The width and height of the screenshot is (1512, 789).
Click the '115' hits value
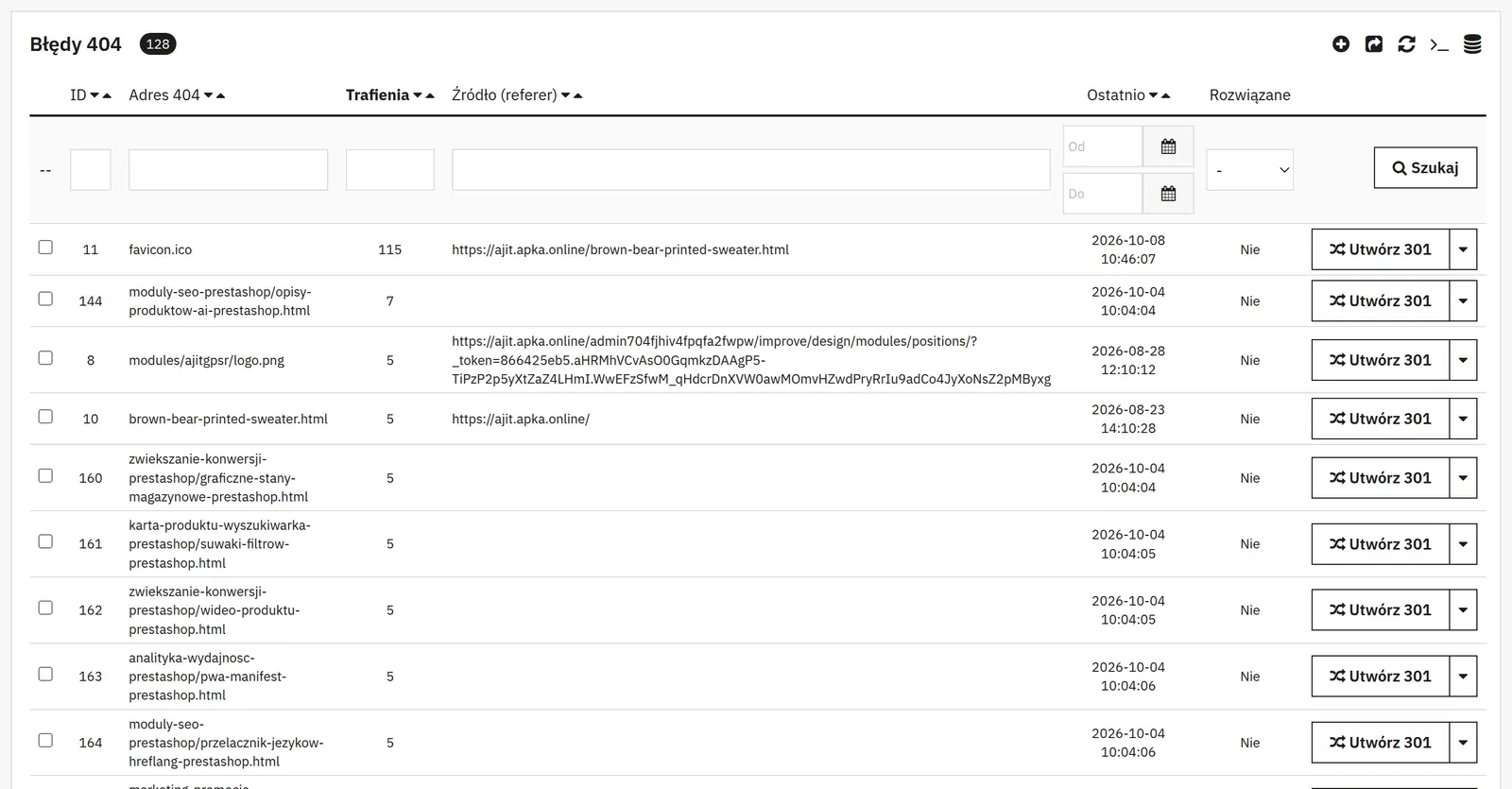389,249
